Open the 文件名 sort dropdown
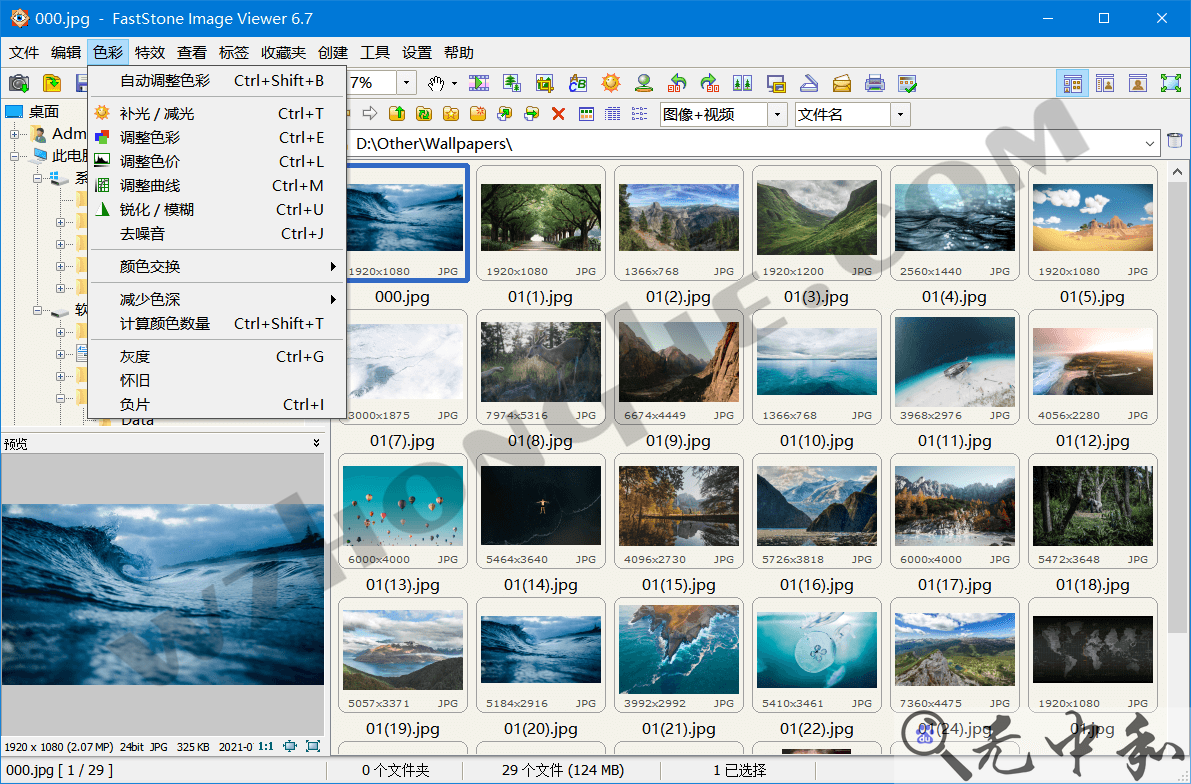The height and width of the screenshot is (784, 1191). 898,116
